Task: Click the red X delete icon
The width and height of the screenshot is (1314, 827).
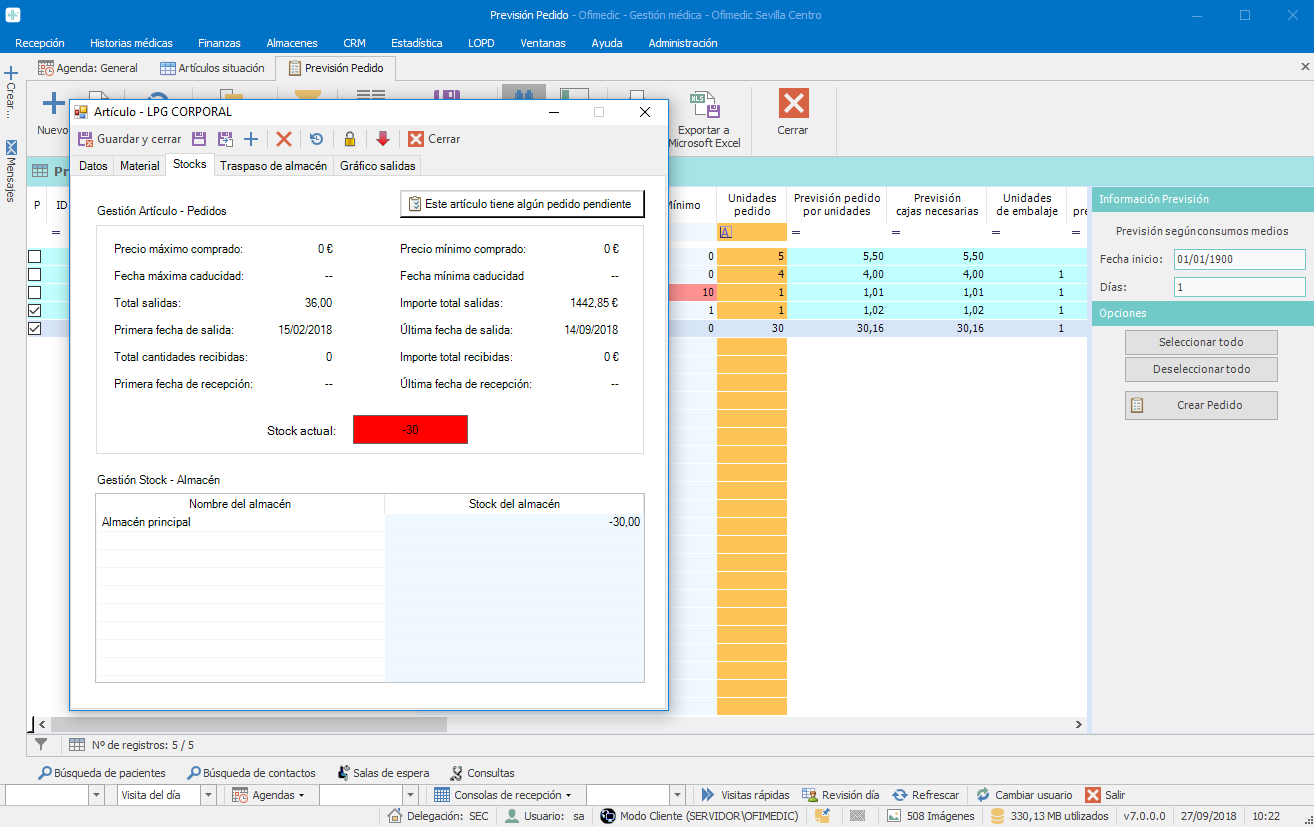Action: point(284,139)
